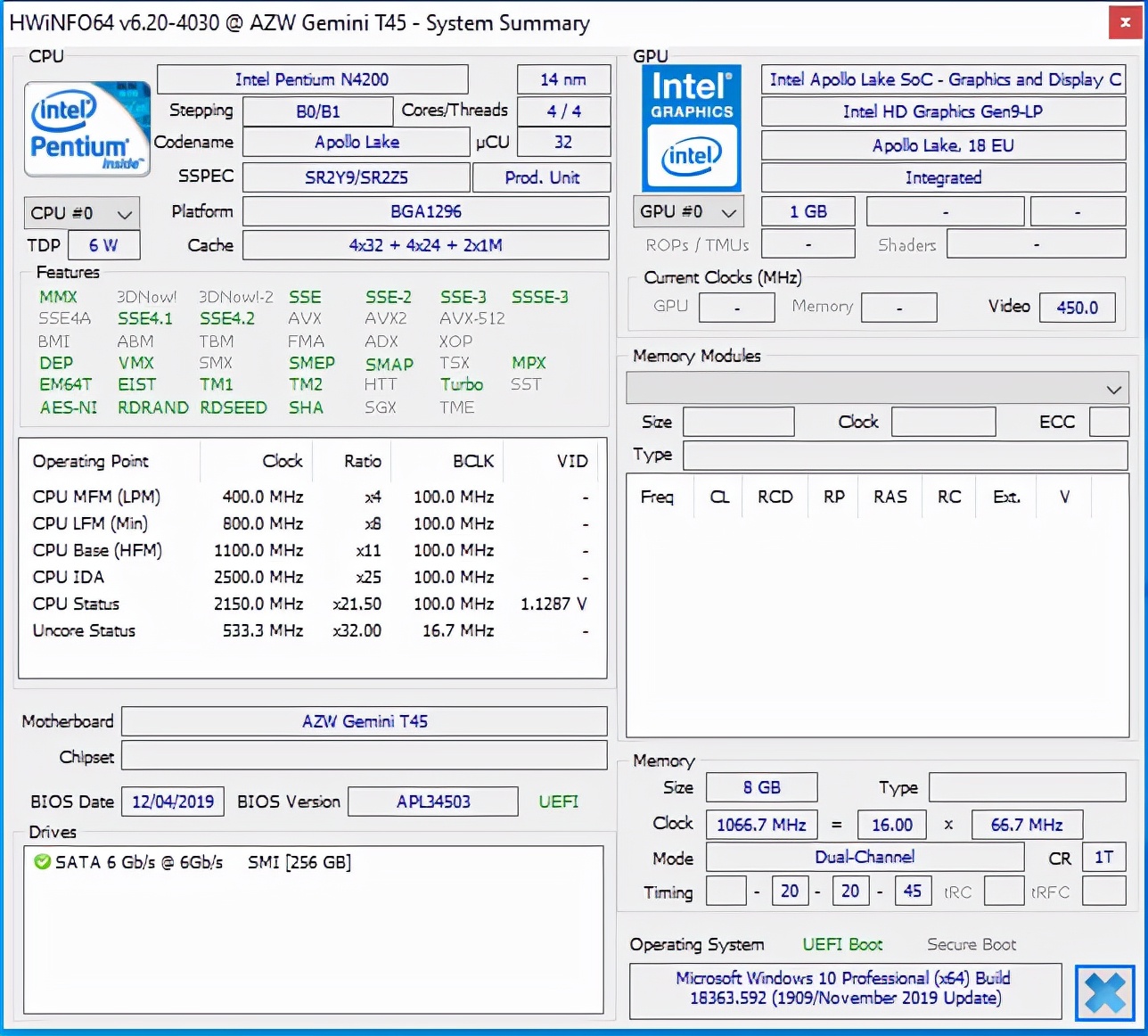1148x1036 pixels.
Task: Click the Intel Pentium Inside logo
Action: (86, 128)
